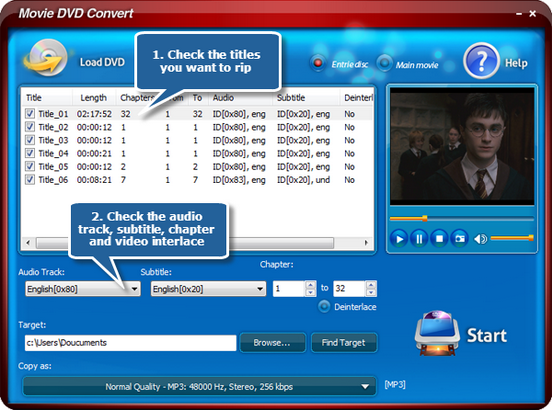The height and width of the screenshot is (410, 552).
Task: Select the Title_01 row length 02:17:52
Action: (x=94, y=114)
